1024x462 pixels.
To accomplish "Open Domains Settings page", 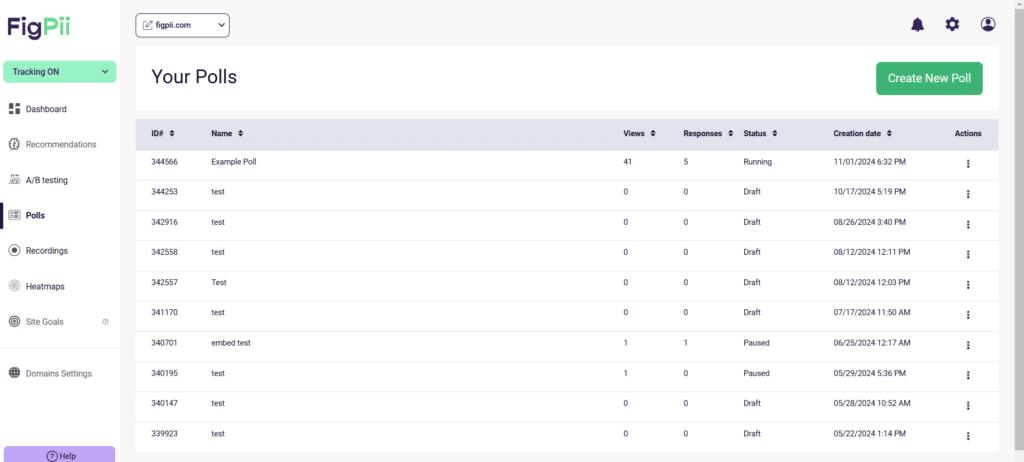I will click(x=59, y=374).
